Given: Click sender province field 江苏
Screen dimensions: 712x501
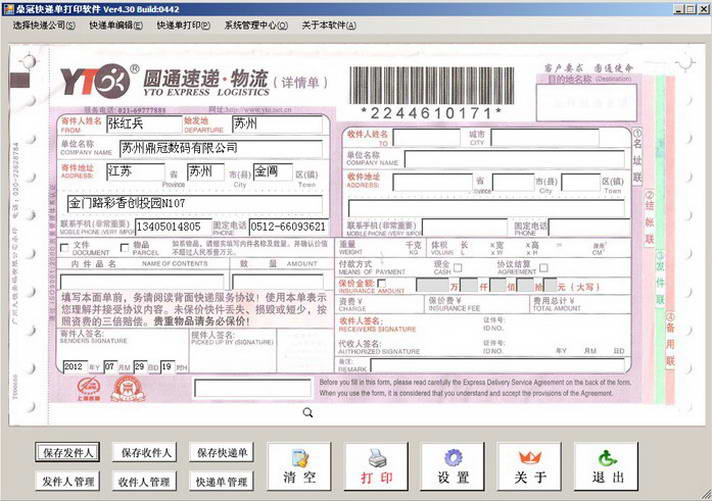Looking at the screenshot, I should (135, 172).
